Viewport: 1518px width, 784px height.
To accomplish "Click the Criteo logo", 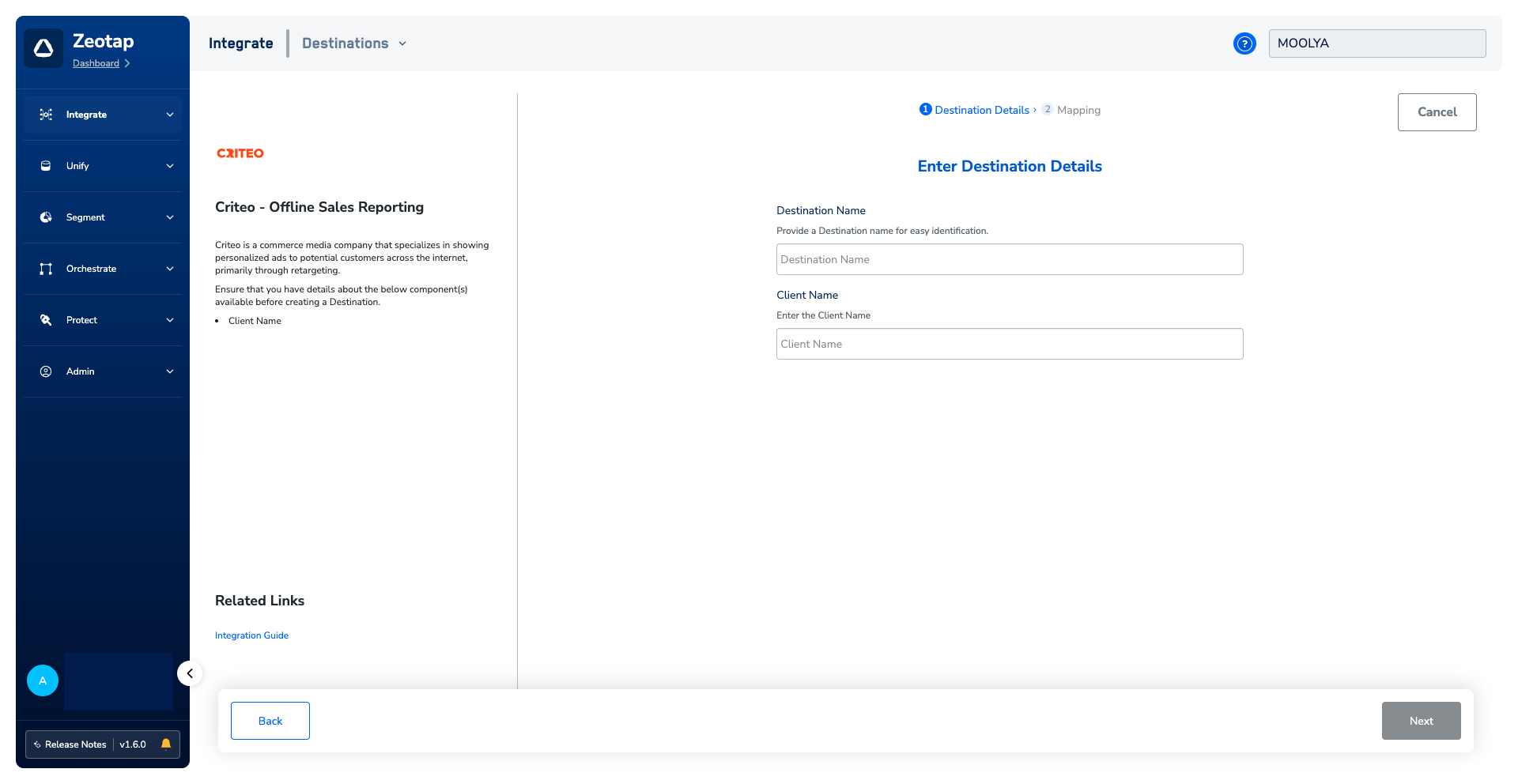I will pyautogui.click(x=240, y=153).
